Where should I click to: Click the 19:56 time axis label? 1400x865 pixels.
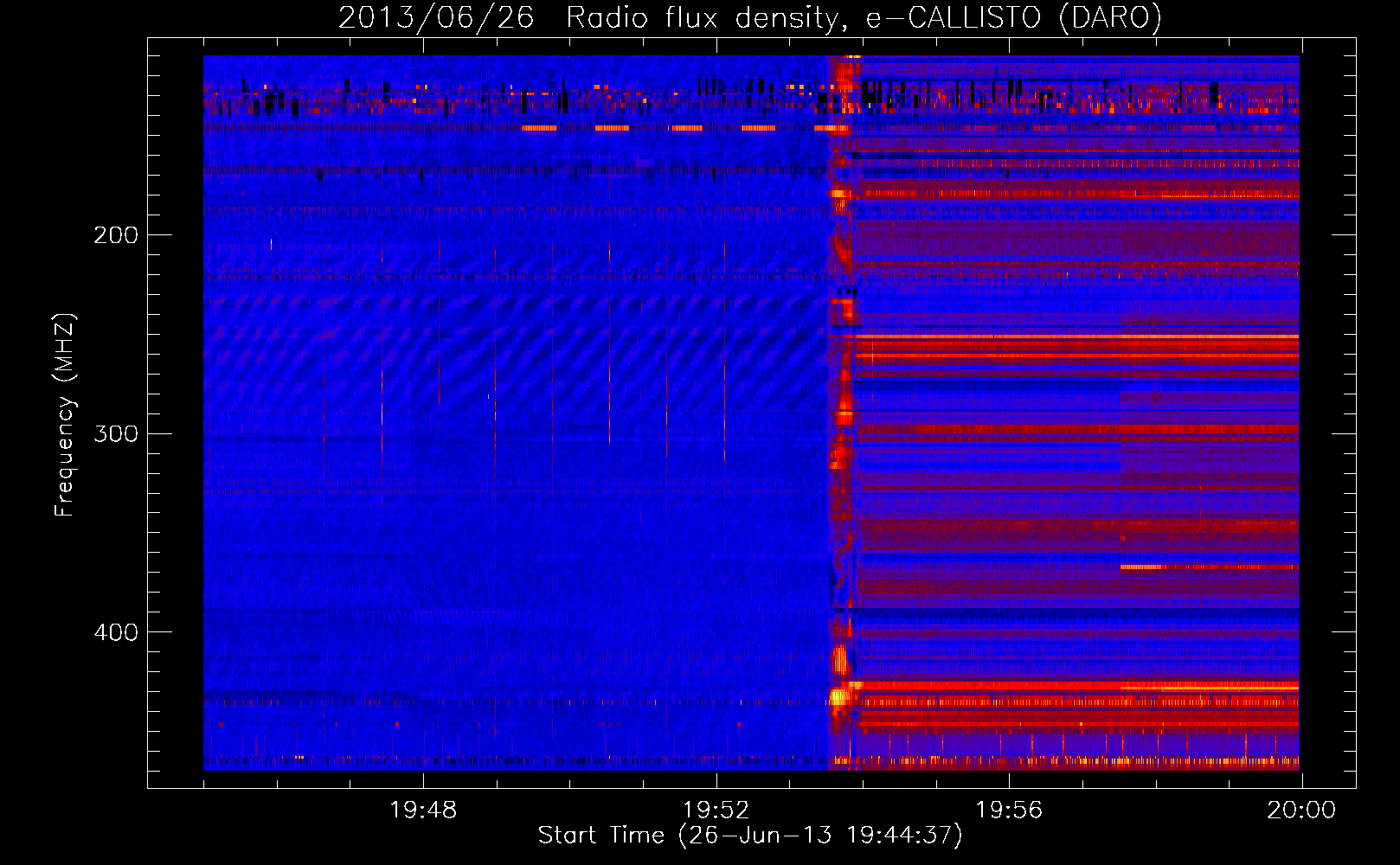(x=1009, y=811)
